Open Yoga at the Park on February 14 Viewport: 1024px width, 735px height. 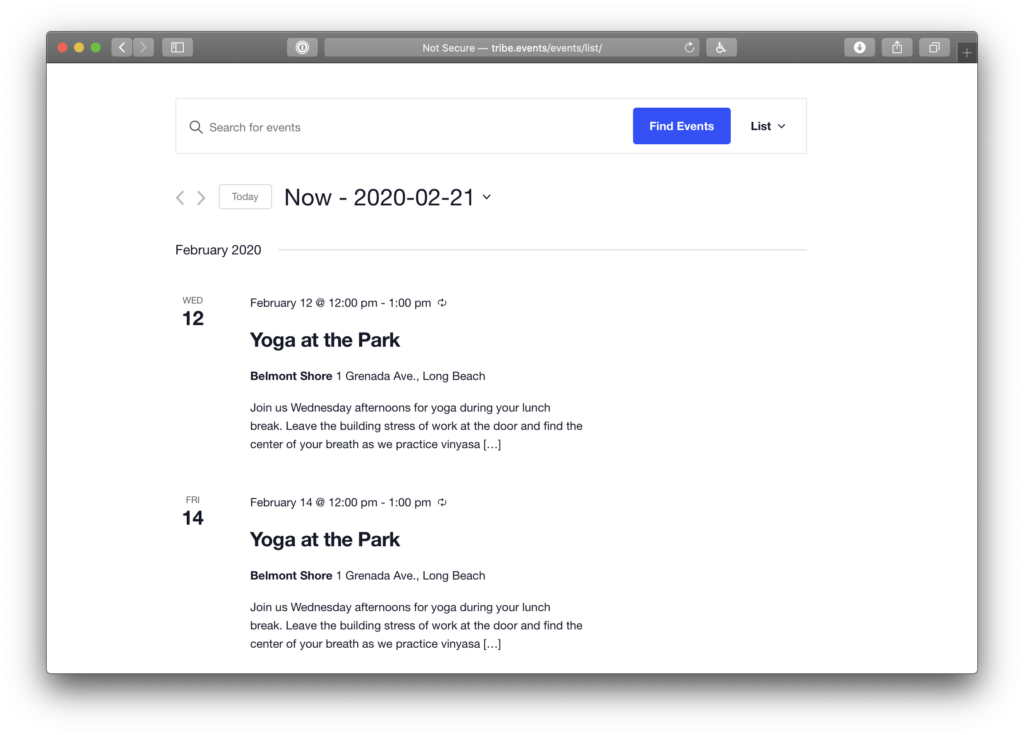point(325,539)
